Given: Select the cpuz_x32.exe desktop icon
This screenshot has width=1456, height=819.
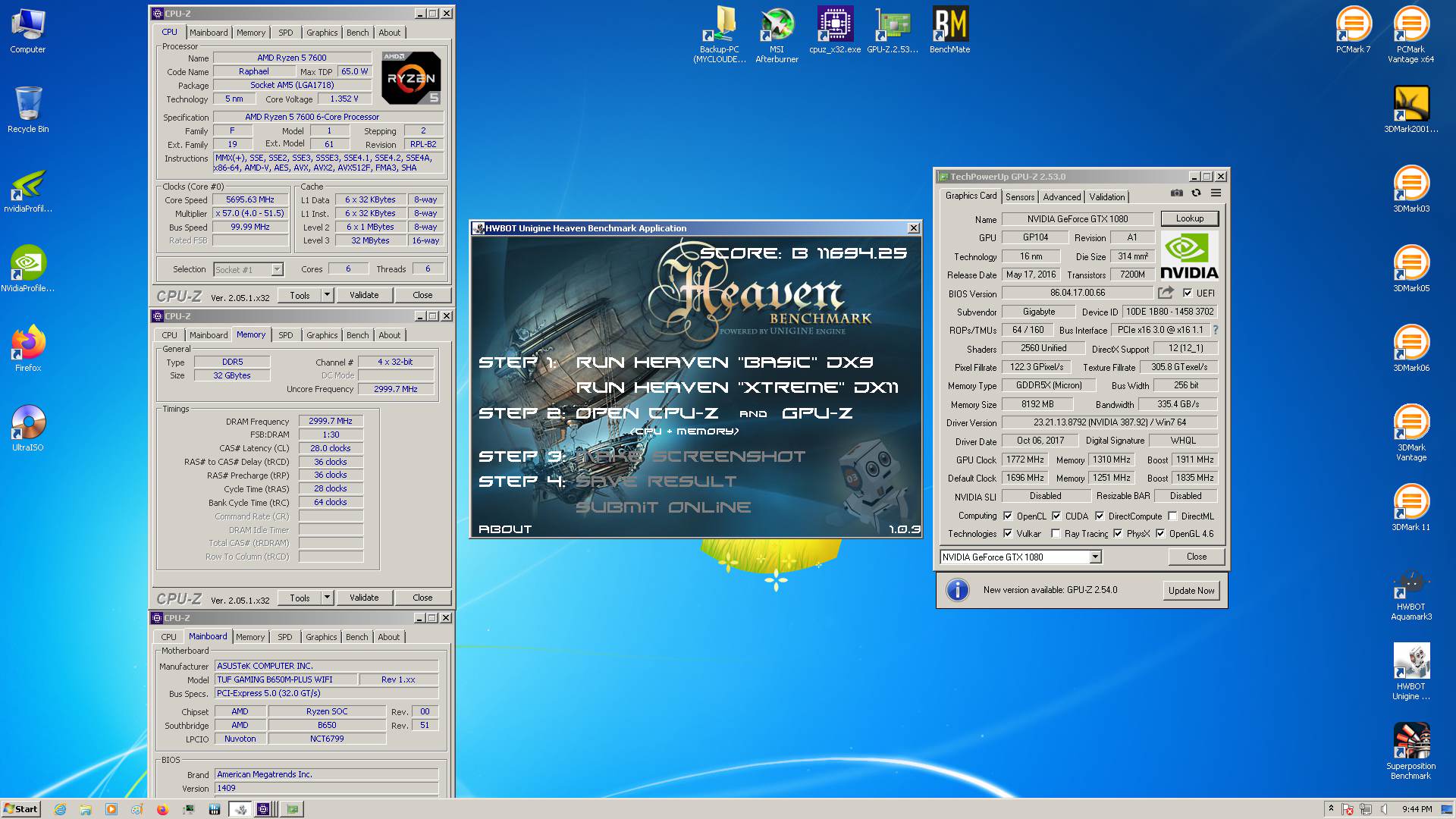Looking at the screenshot, I should point(834,31).
